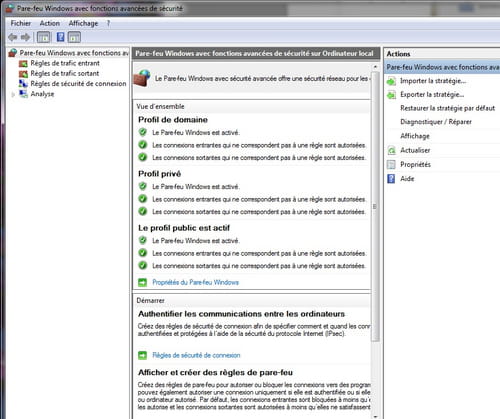Click Aide in Actions pane
Screen dimensions: 500x419
tap(407, 179)
